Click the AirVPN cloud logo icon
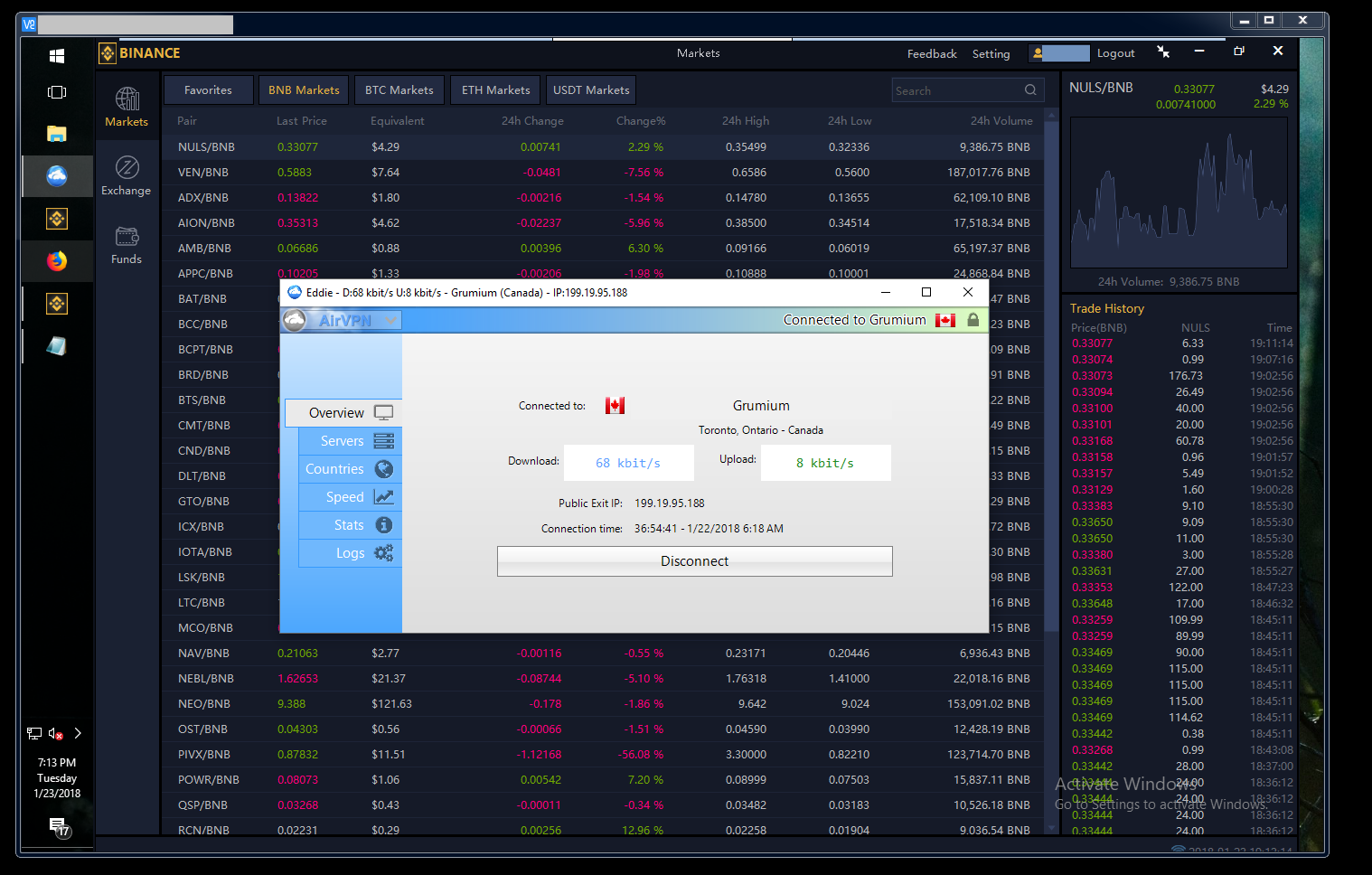Viewport: 1372px width, 875px height. tap(295, 320)
